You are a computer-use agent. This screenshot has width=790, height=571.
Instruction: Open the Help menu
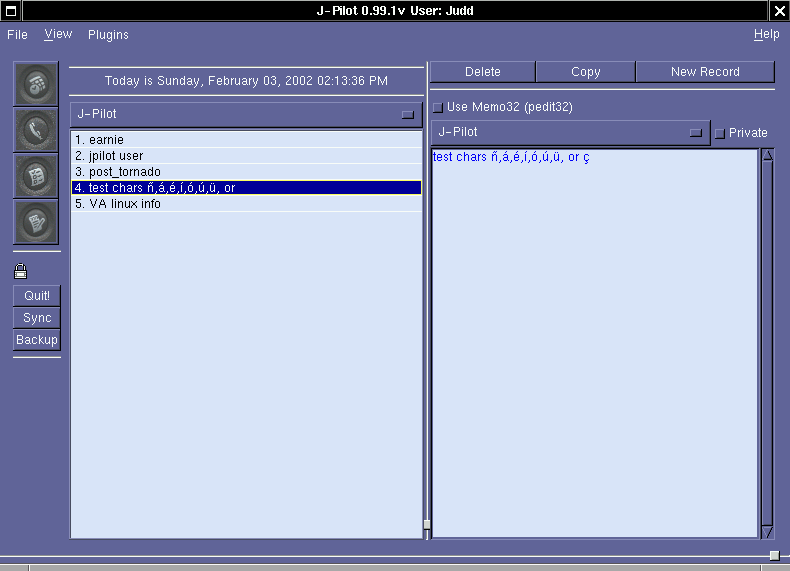766,34
